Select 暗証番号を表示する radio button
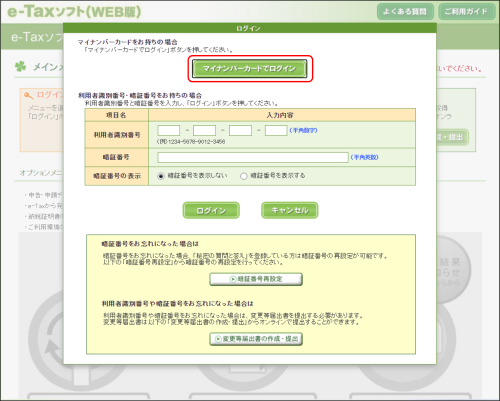Image resolution: width=500 pixels, height=401 pixels. coord(244,176)
